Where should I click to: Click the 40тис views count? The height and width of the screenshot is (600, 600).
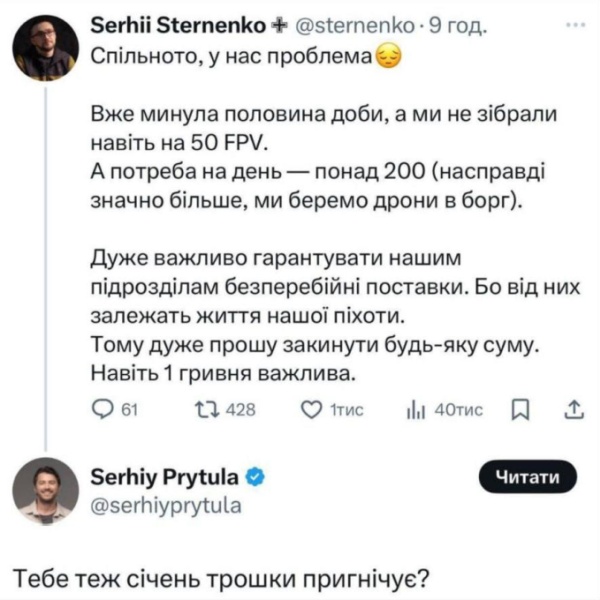(x=457, y=408)
